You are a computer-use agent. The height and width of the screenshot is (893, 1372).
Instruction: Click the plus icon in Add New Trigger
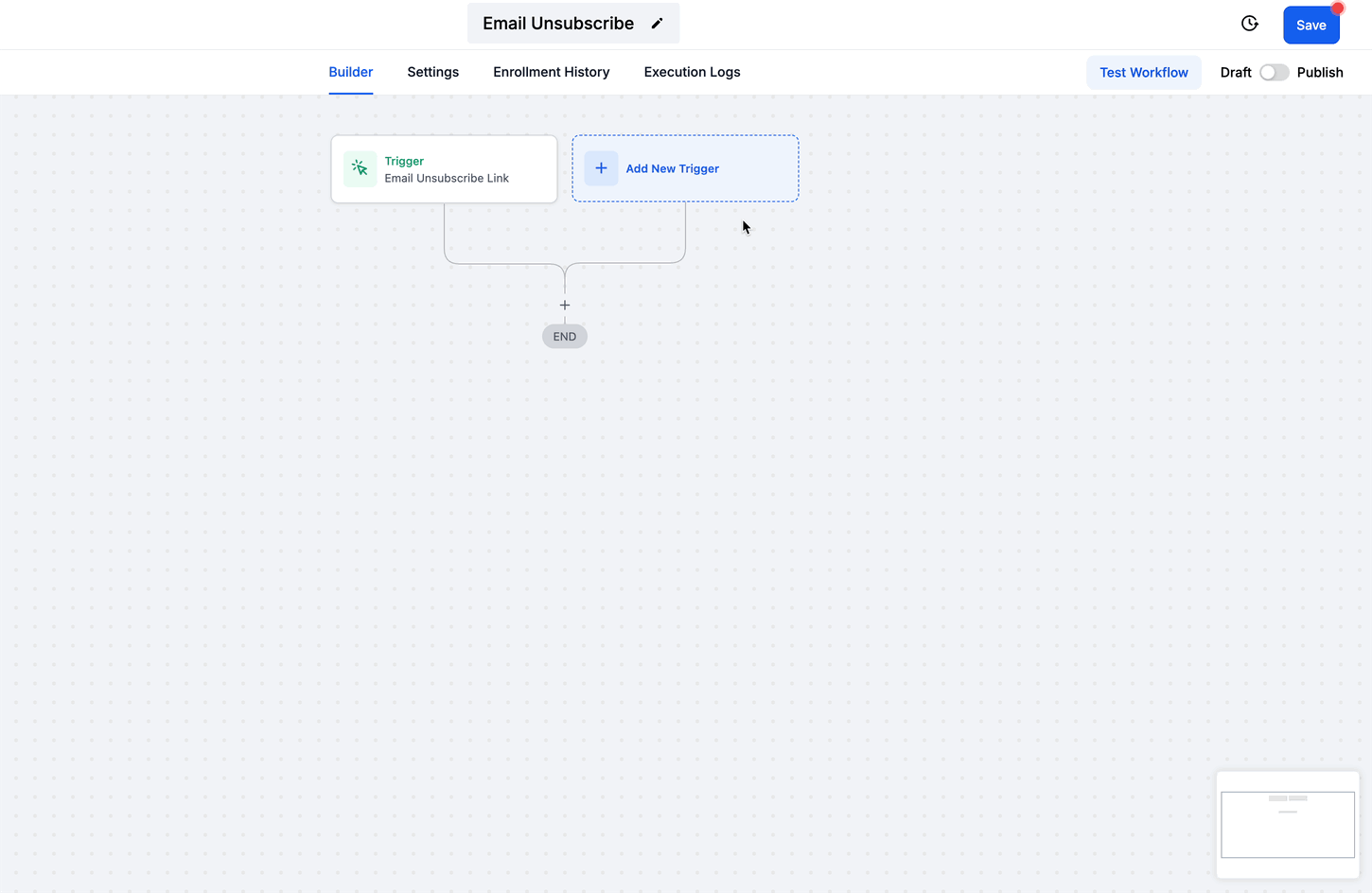601,168
